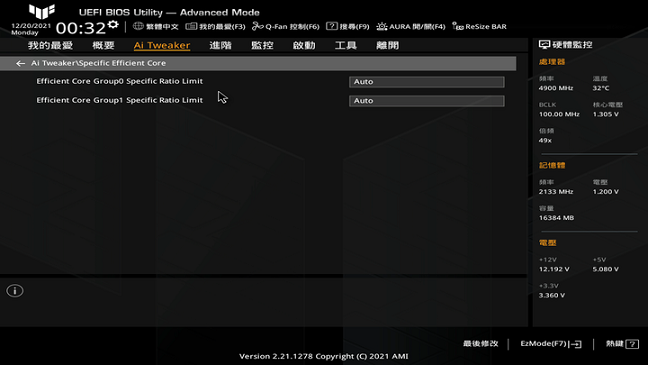The width and height of the screenshot is (648, 365).
Task: Open Efficient Core Group0 Specific Ratio Limit dropdown
Action: point(426,82)
